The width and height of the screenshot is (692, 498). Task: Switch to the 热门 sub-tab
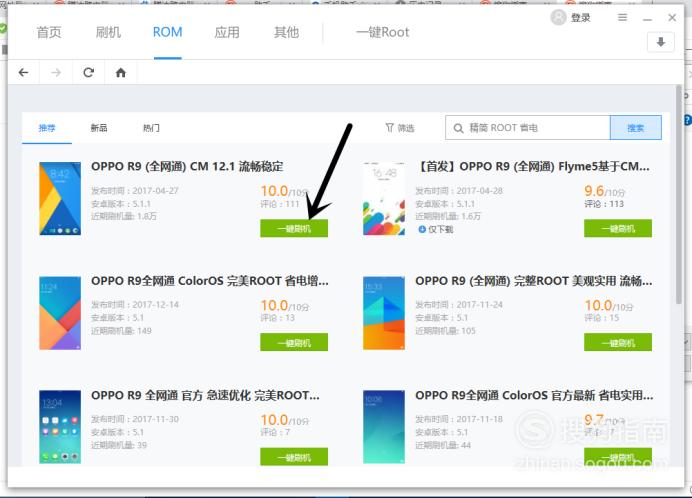tap(151, 128)
